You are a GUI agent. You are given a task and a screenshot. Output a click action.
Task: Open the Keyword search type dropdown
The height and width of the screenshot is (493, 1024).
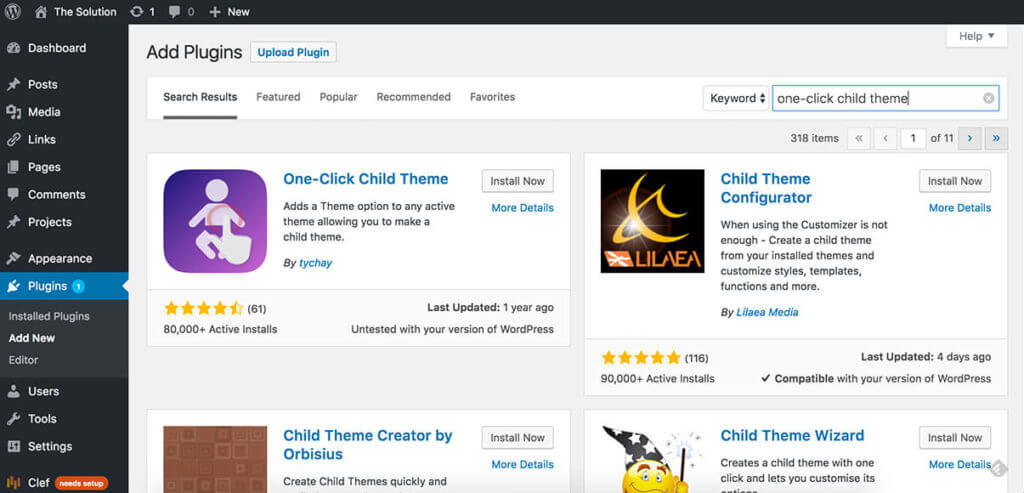pos(736,98)
